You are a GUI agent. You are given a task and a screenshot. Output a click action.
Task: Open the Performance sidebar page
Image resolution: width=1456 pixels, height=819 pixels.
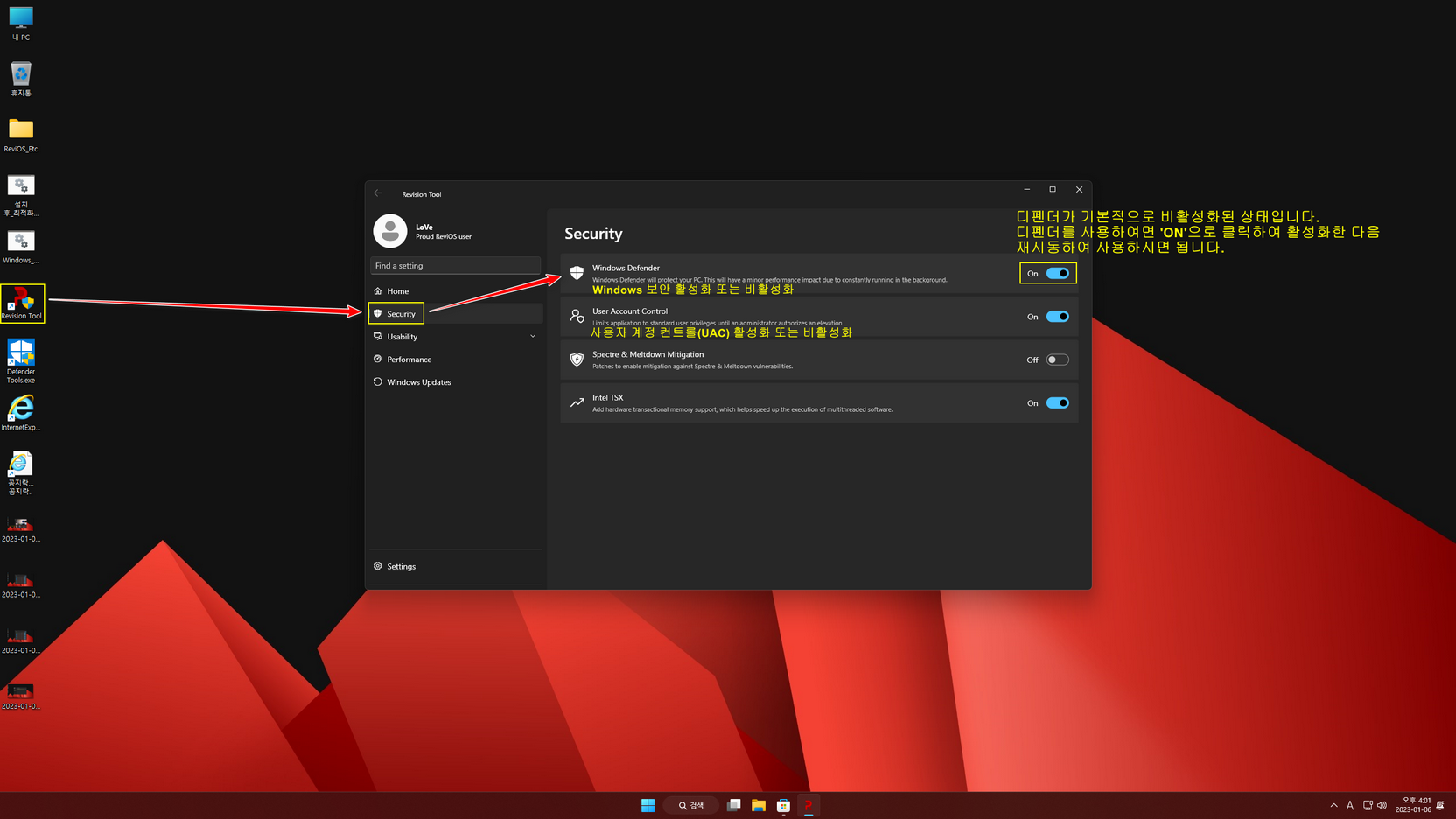click(455, 359)
